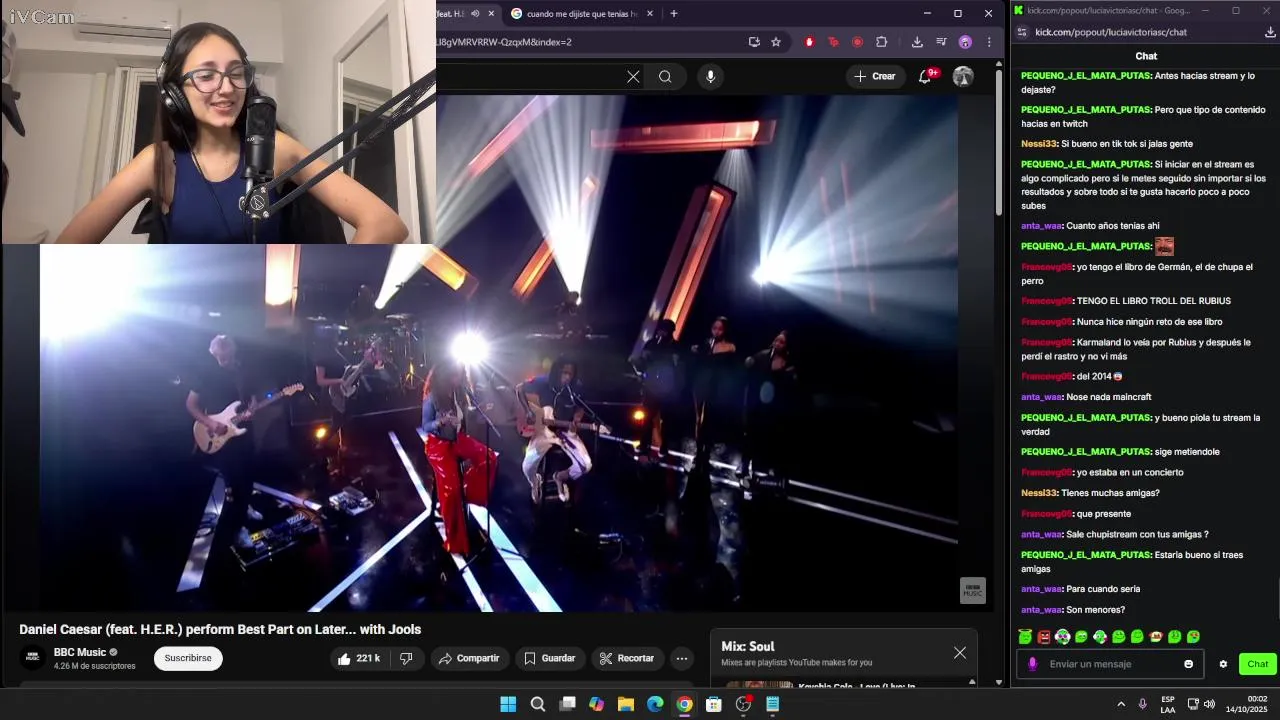Viewport: 1280px width, 720px height.
Task: Open Kick chat settings gear
Action: coord(1223,664)
